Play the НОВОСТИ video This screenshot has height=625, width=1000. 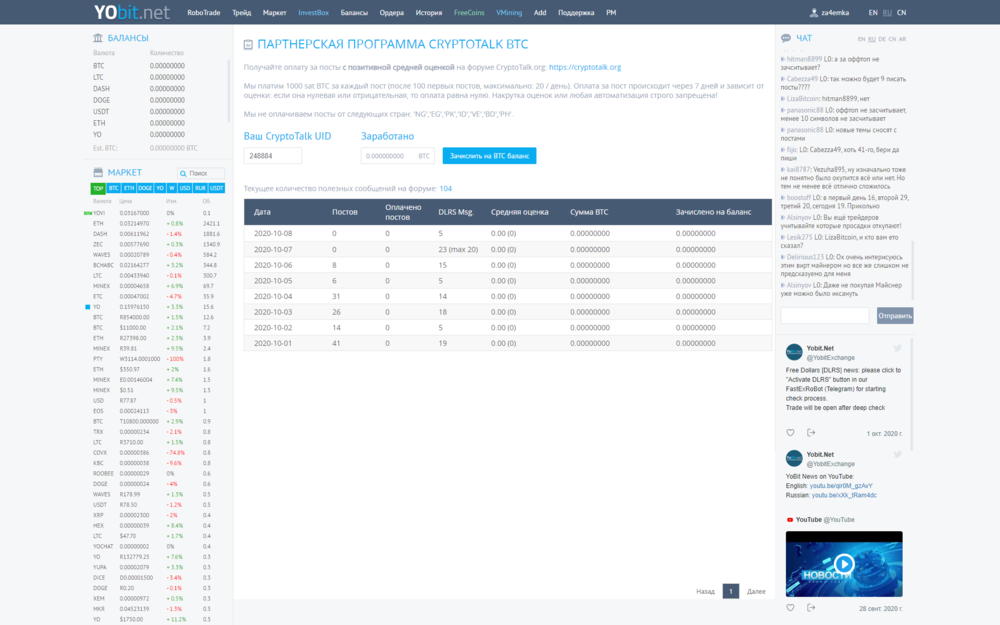pos(844,563)
